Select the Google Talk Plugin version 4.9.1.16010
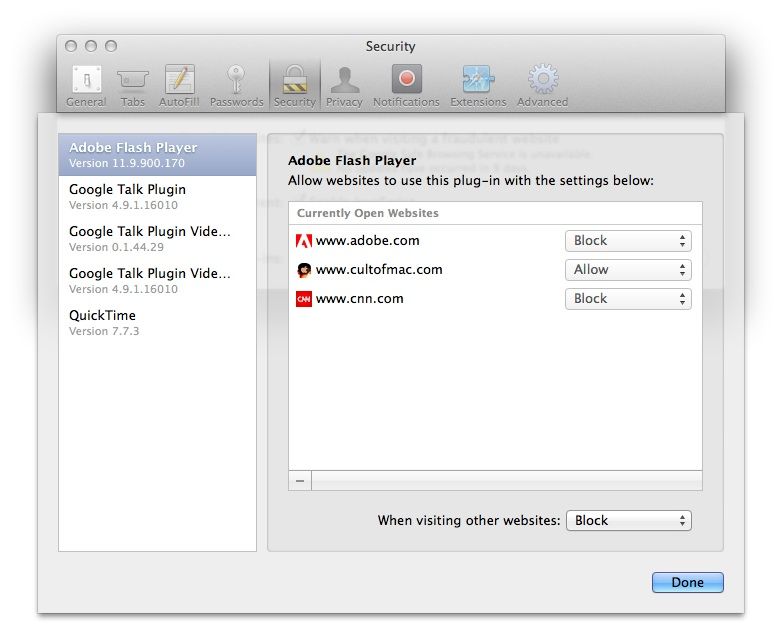Screen dimensions: 782x624 click(x=157, y=196)
